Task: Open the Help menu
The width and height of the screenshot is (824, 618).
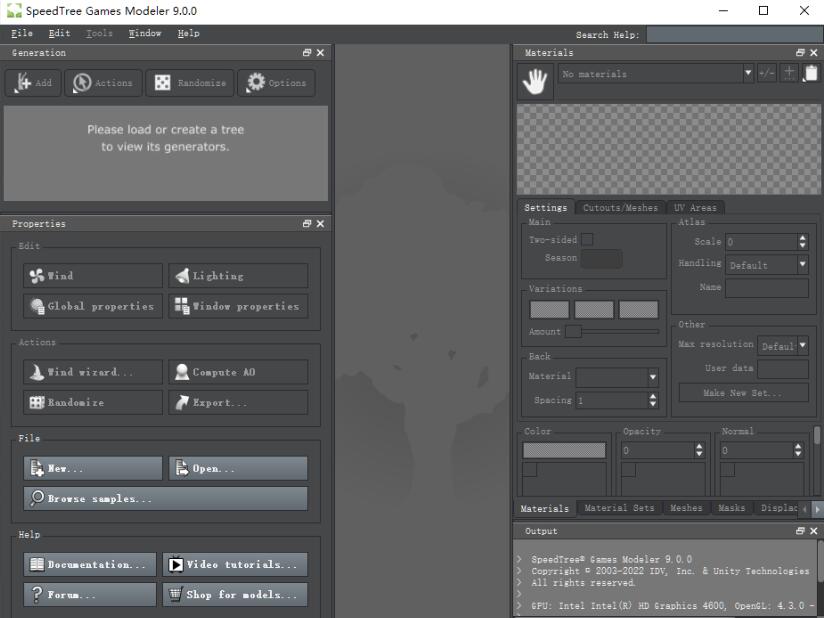Action: click(189, 33)
